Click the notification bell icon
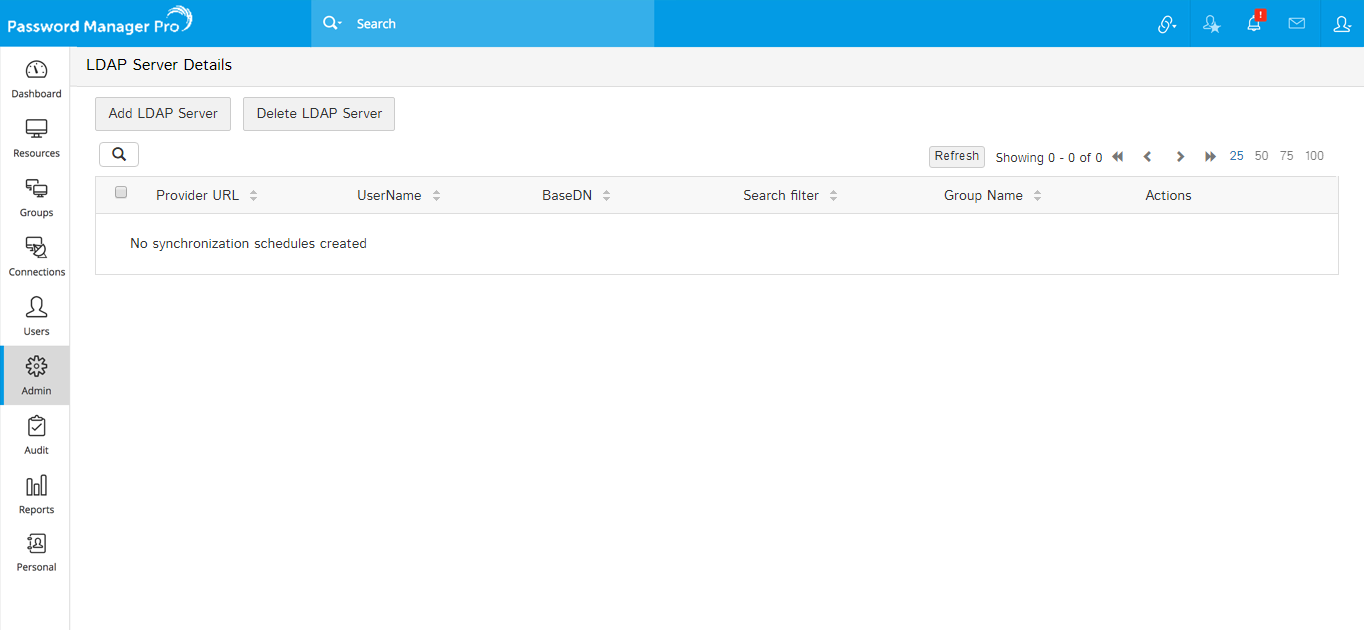 coord(1254,24)
